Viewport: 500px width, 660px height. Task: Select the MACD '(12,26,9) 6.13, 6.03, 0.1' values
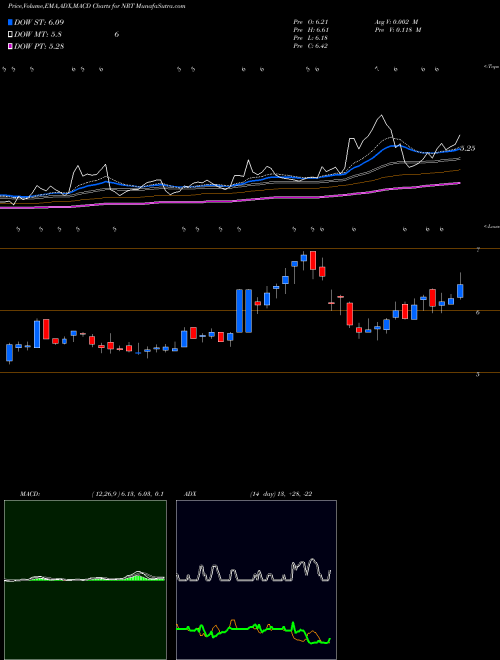127,494
